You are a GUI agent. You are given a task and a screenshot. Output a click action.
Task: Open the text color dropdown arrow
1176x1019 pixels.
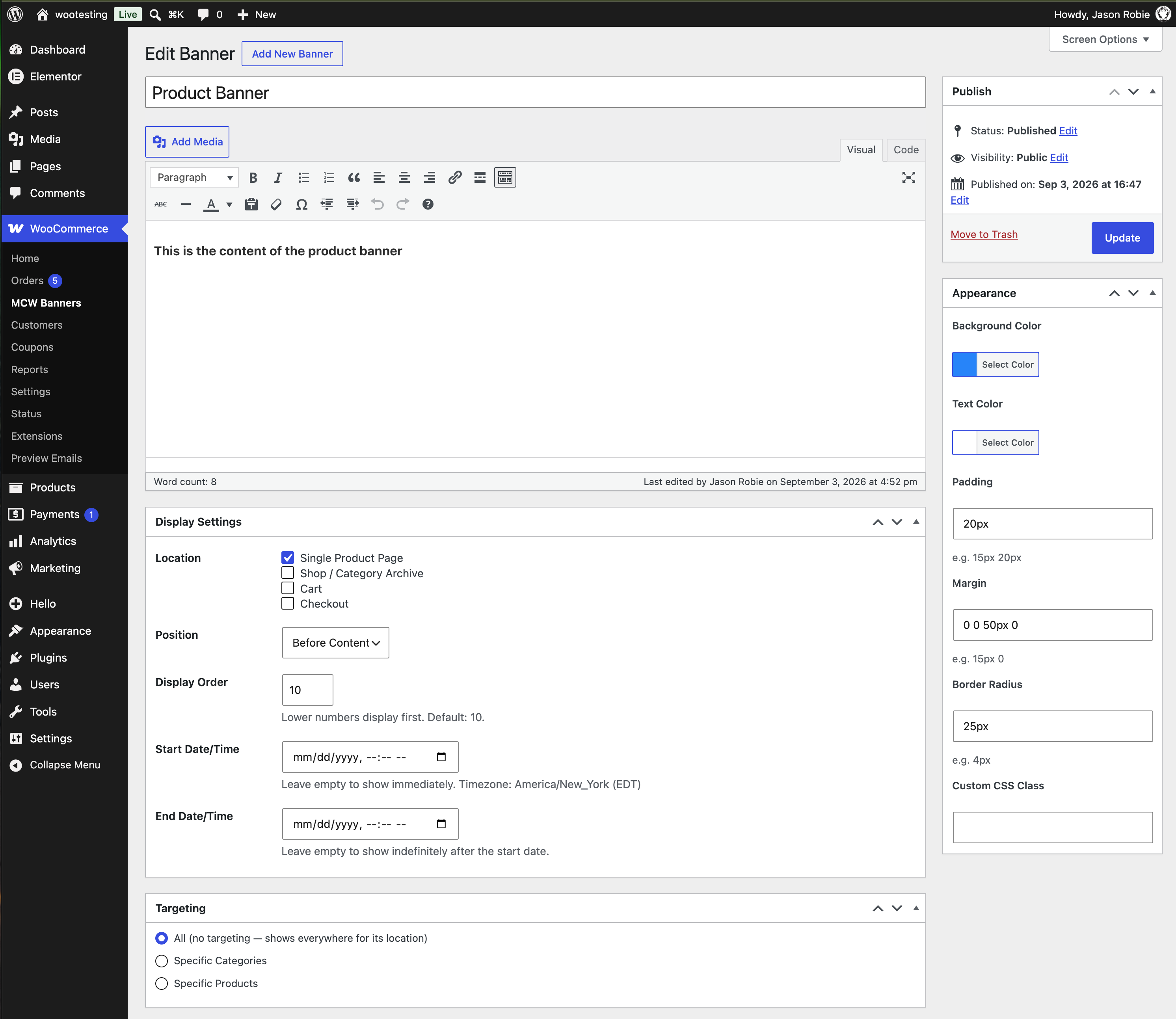point(230,204)
